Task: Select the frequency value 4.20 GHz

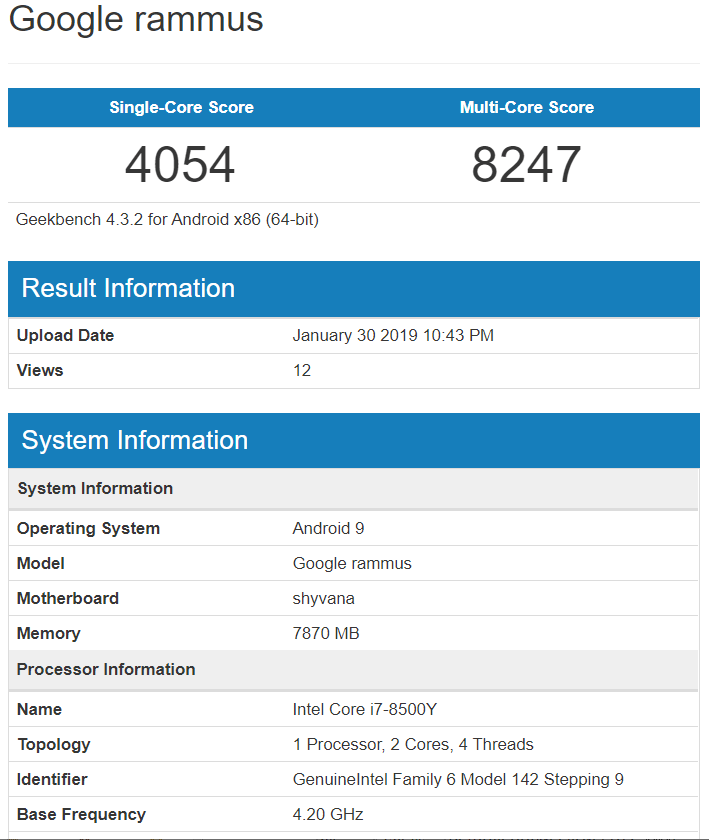Action: click(328, 814)
